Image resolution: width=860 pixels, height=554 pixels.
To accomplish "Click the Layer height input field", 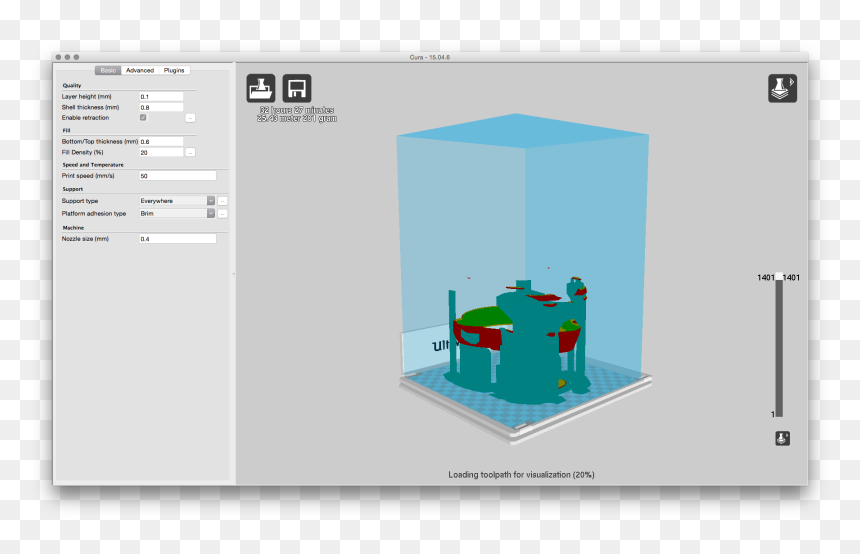I will point(161,97).
